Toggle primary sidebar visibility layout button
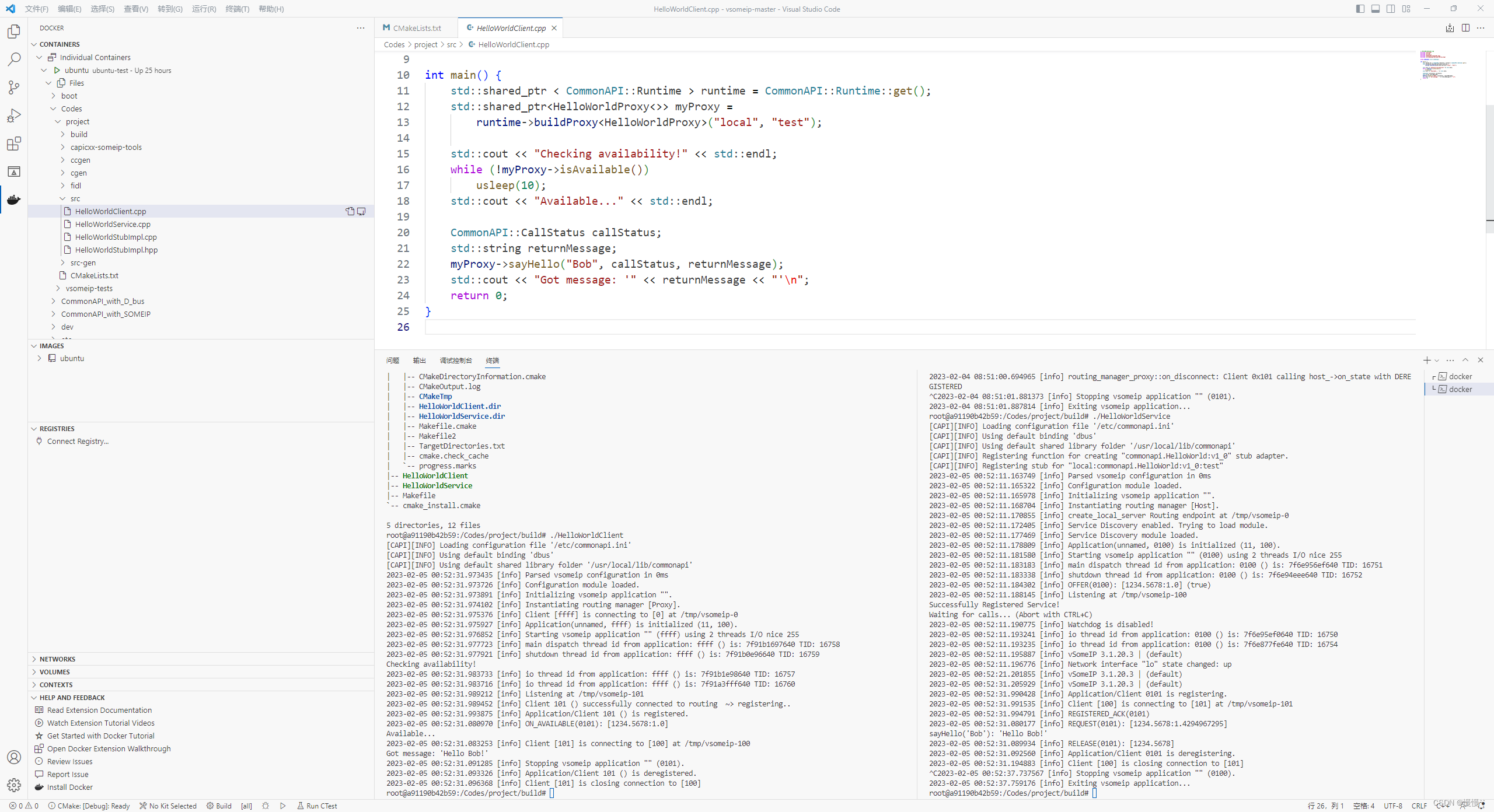The width and height of the screenshot is (1494, 812). [x=1360, y=9]
